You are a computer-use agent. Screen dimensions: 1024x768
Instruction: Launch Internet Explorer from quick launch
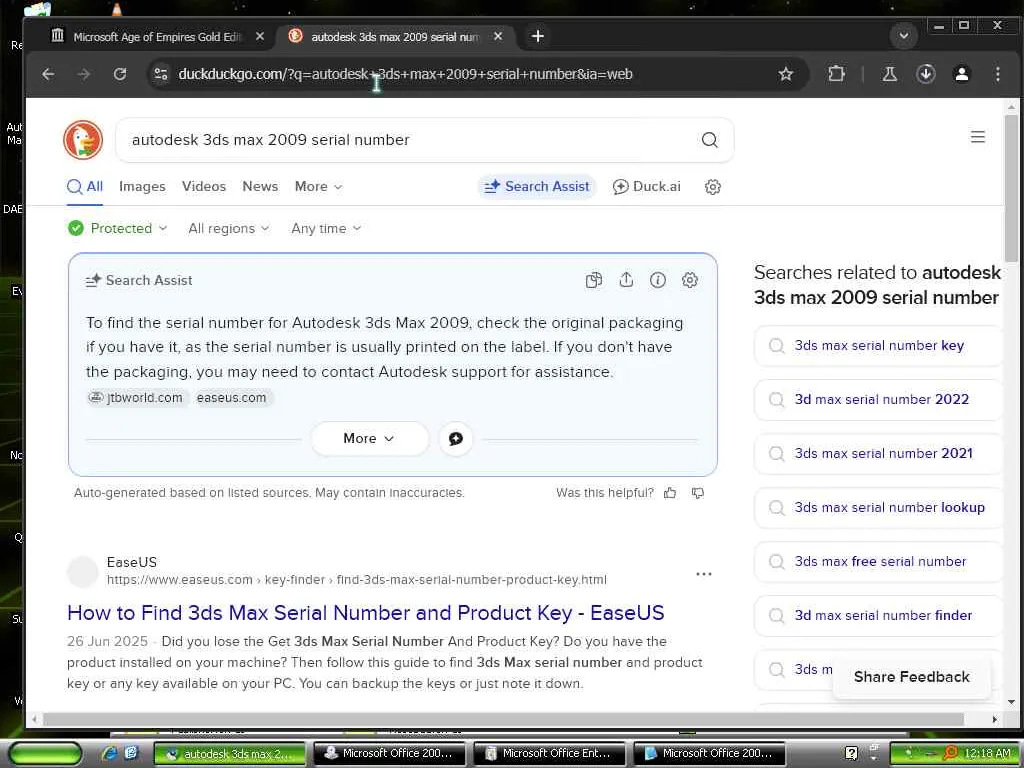click(x=110, y=754)
